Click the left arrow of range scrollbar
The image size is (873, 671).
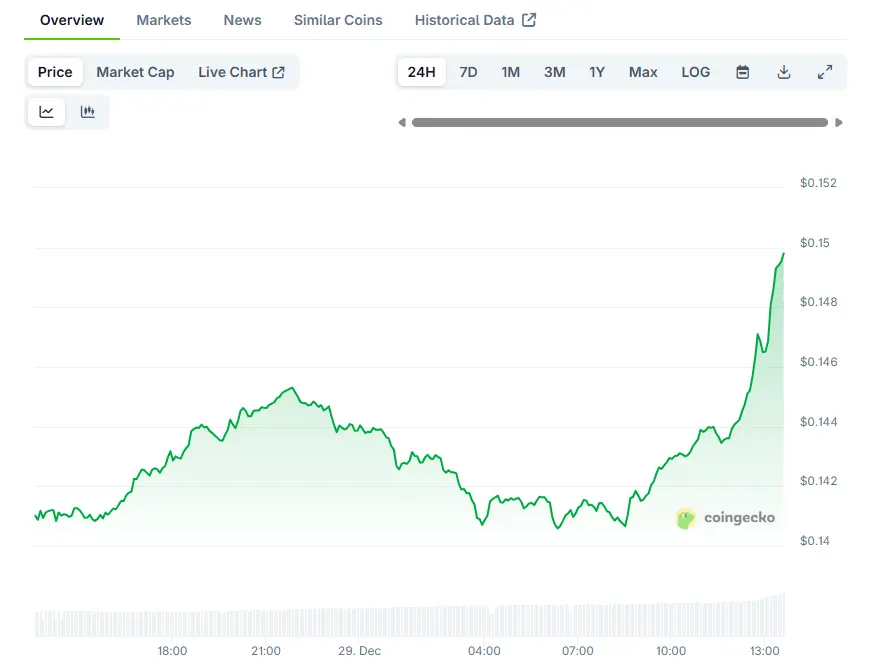[x=402, y=123]
